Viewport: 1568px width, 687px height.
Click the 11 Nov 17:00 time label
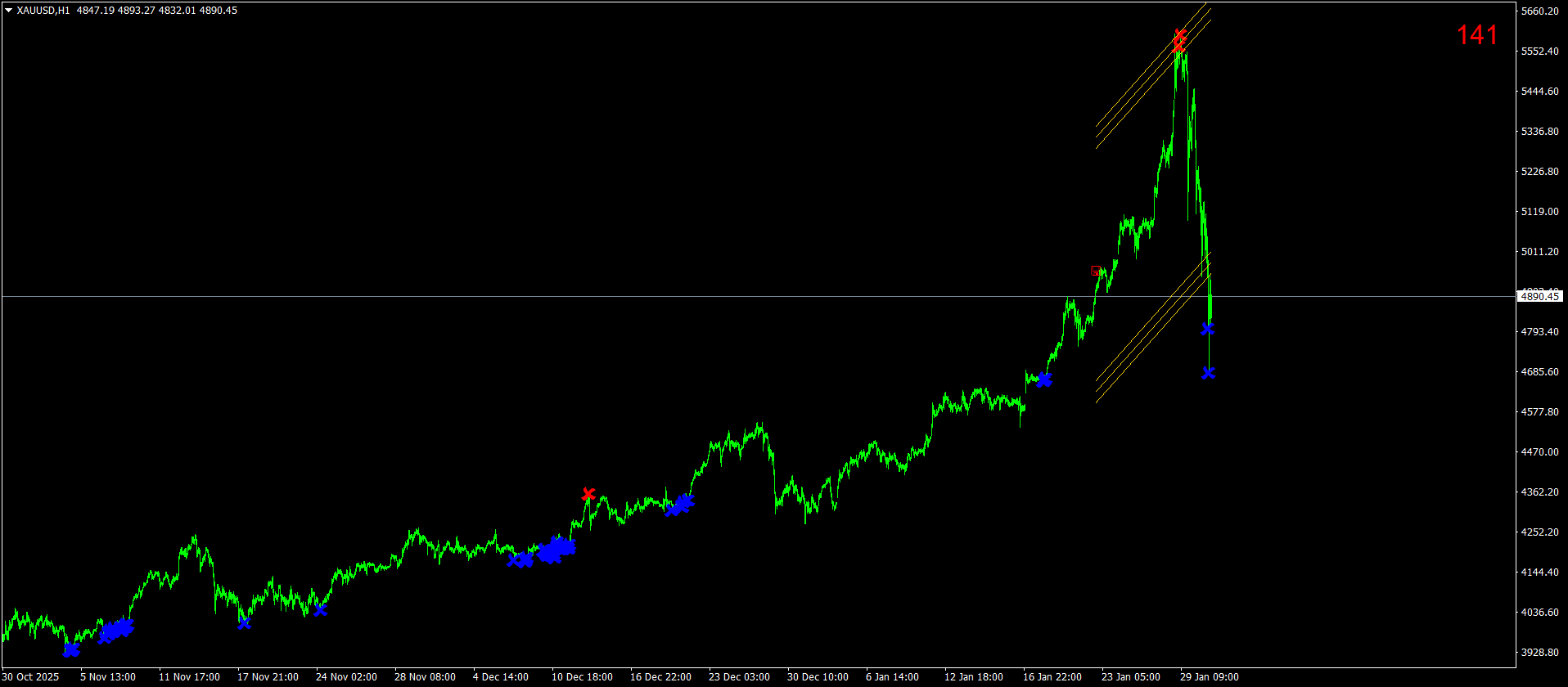(189, 677)
